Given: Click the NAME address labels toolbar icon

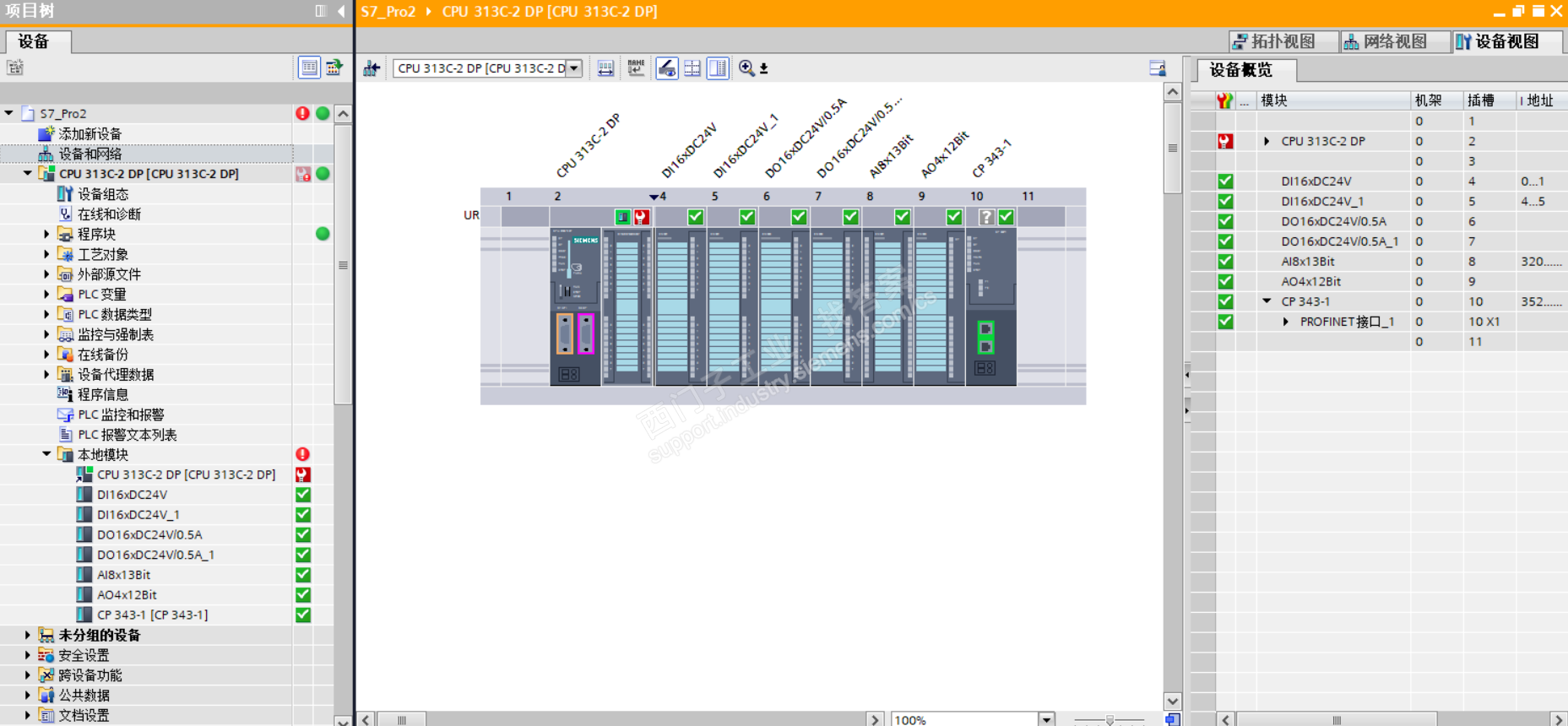Looking at the screenshot, I should 636,68.
